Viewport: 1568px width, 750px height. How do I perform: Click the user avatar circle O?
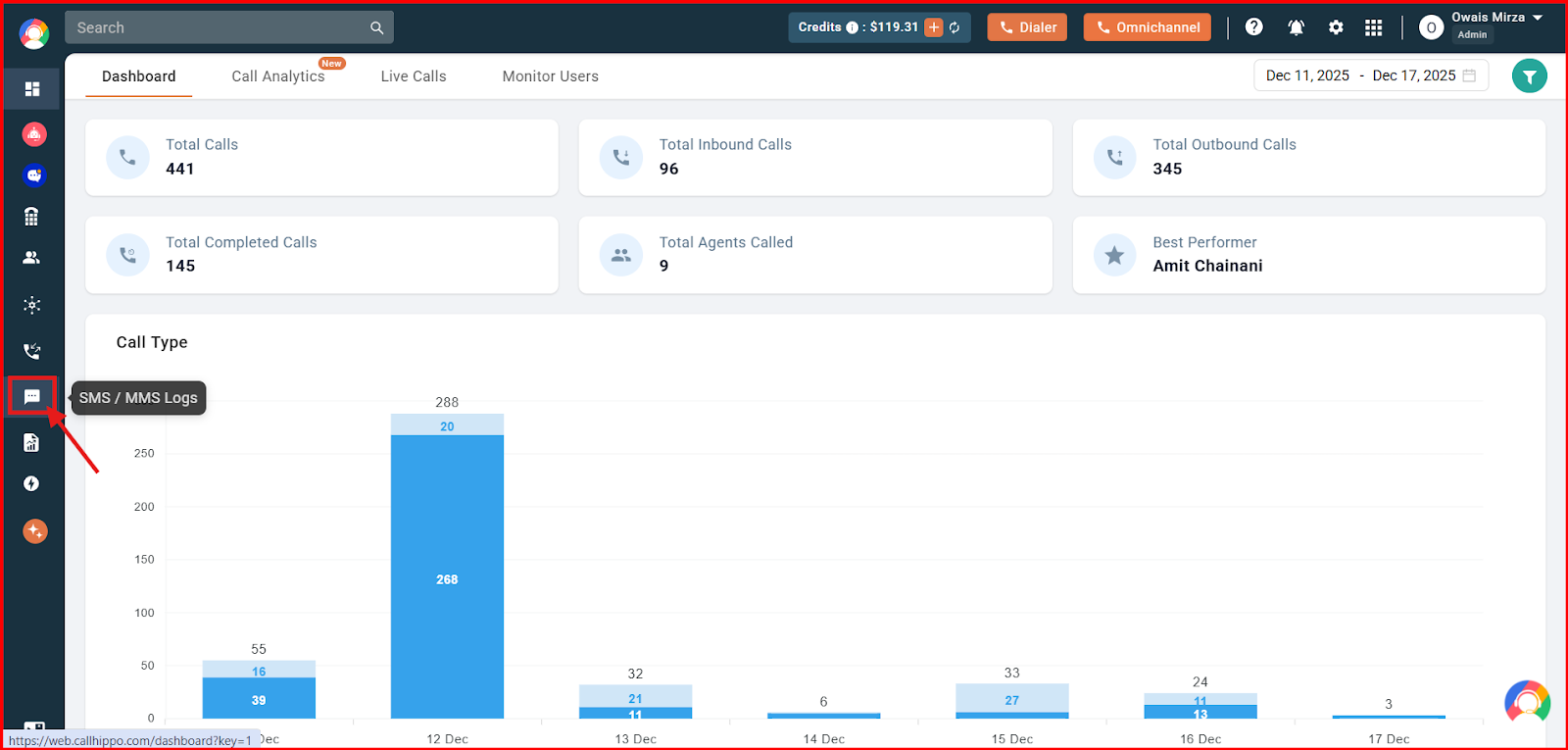(1432, 27)
